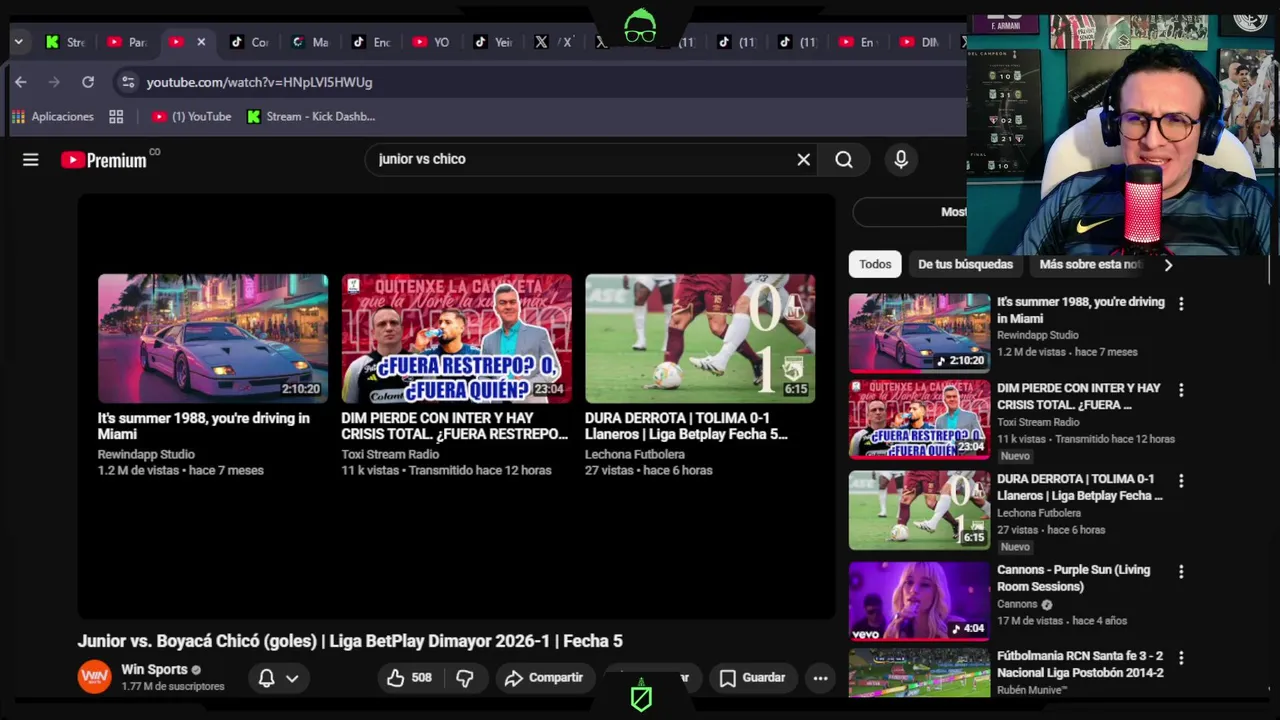Toggle the subscription notification bell
The height and width of the screenshot is (720, 1280).
point(266,678)
